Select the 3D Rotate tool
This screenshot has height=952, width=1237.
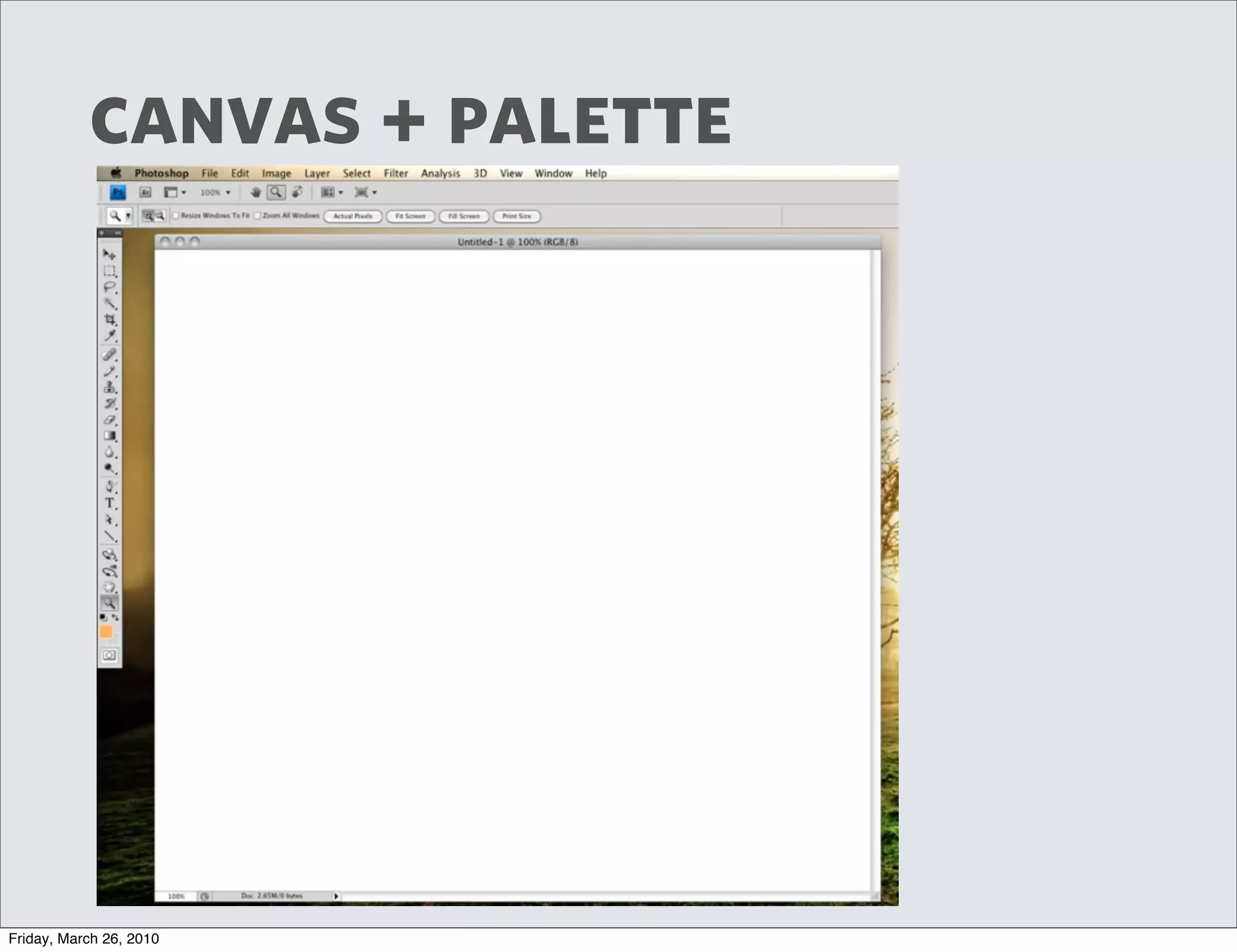(109, 555)
